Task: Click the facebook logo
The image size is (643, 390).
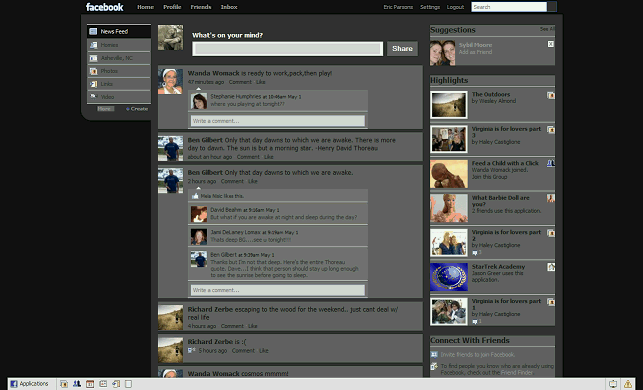Action: click(x=105, y=7)
